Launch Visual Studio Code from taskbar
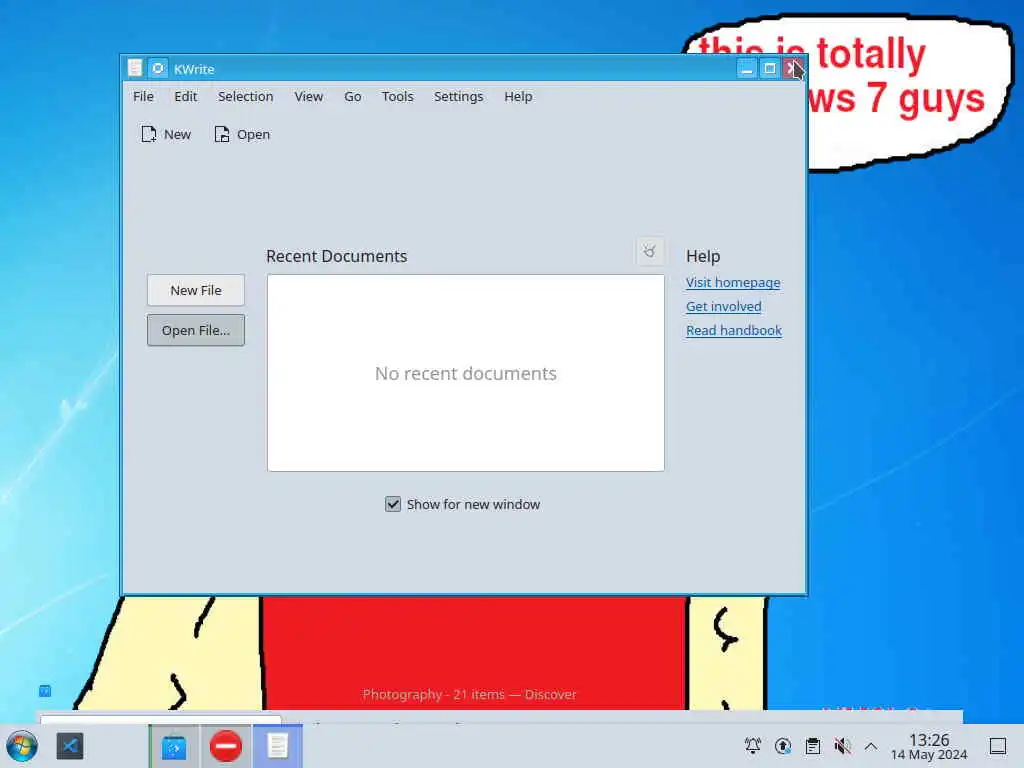Screen dimensions: 1024x768 (x=70, y=746)
